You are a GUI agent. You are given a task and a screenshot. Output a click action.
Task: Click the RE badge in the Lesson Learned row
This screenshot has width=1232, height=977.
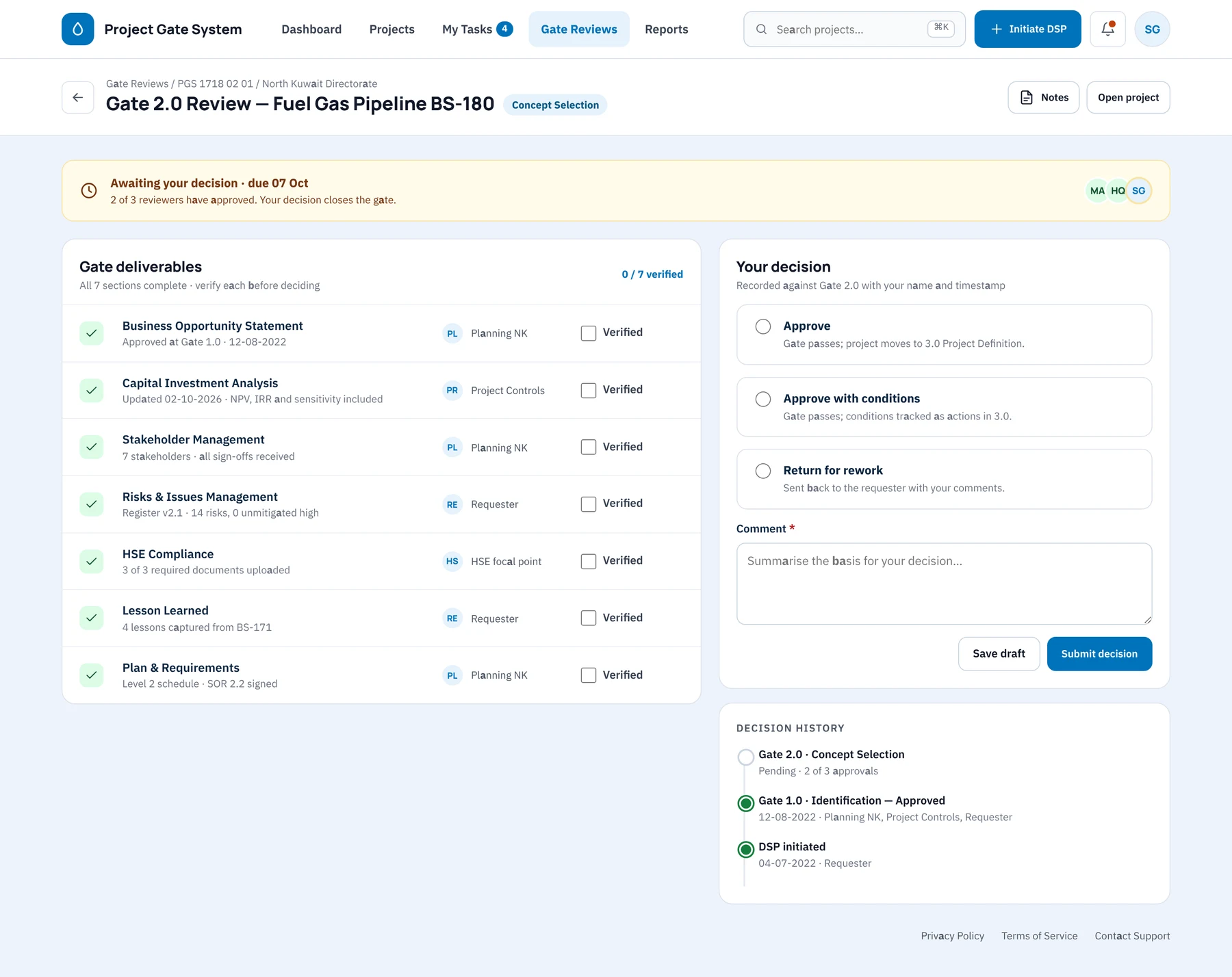pos(452,618)
